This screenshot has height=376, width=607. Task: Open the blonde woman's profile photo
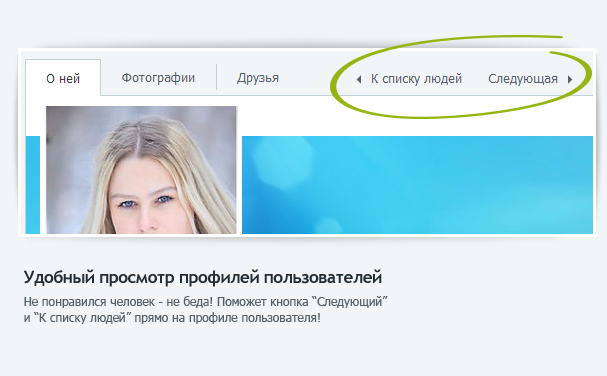click(x=141, y=170)
